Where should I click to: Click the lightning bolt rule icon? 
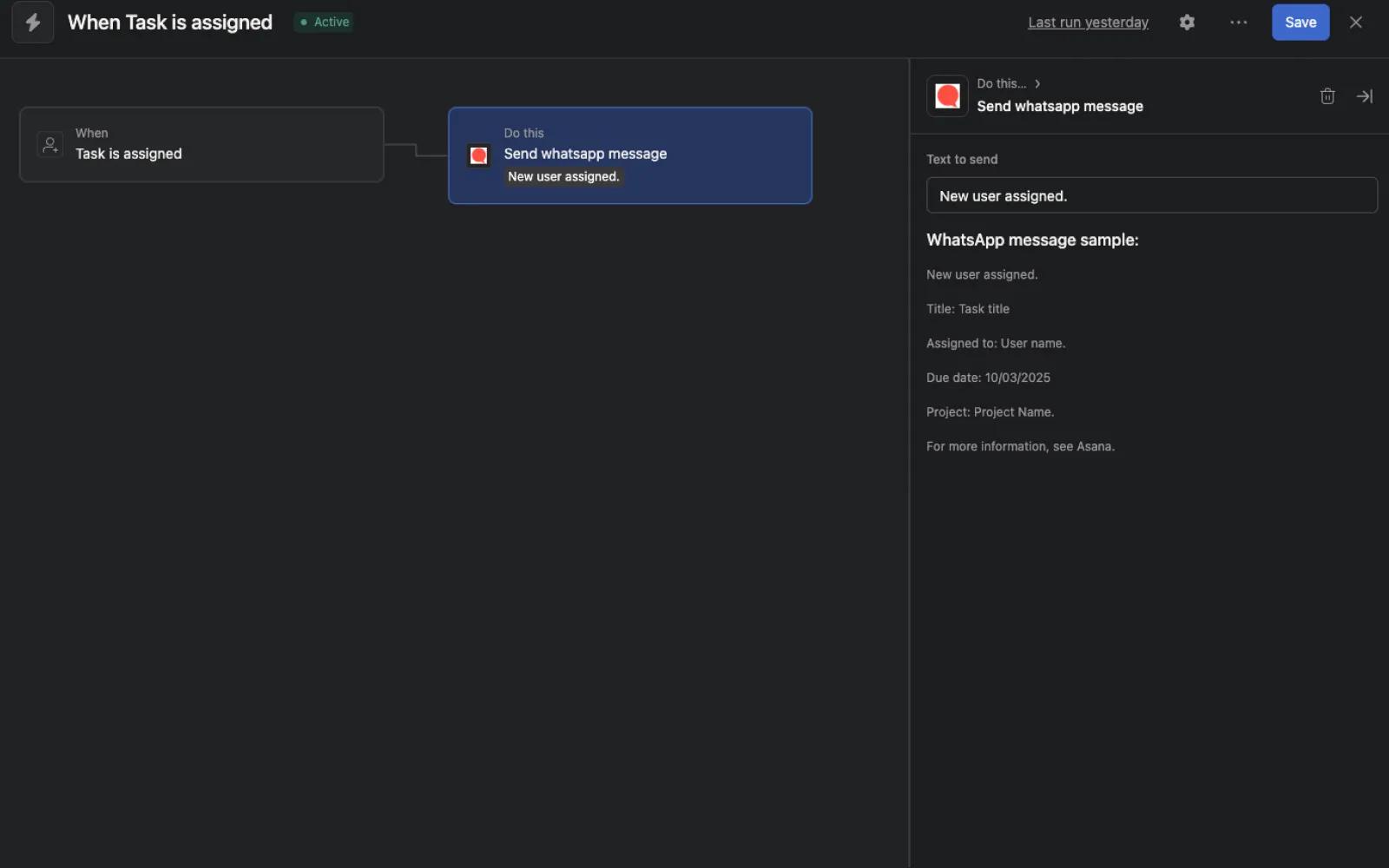click(x=33, y=23)
